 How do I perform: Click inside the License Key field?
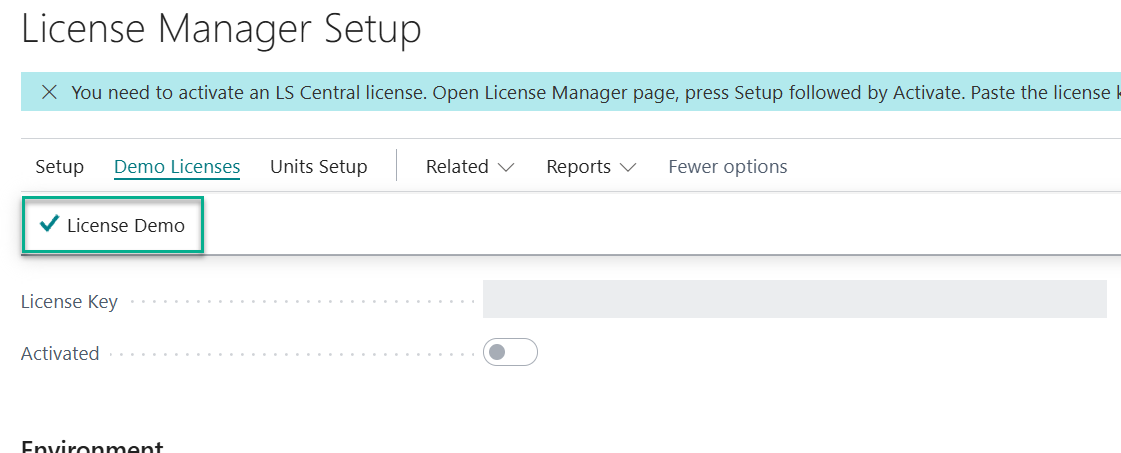click(x=794, y=299)
